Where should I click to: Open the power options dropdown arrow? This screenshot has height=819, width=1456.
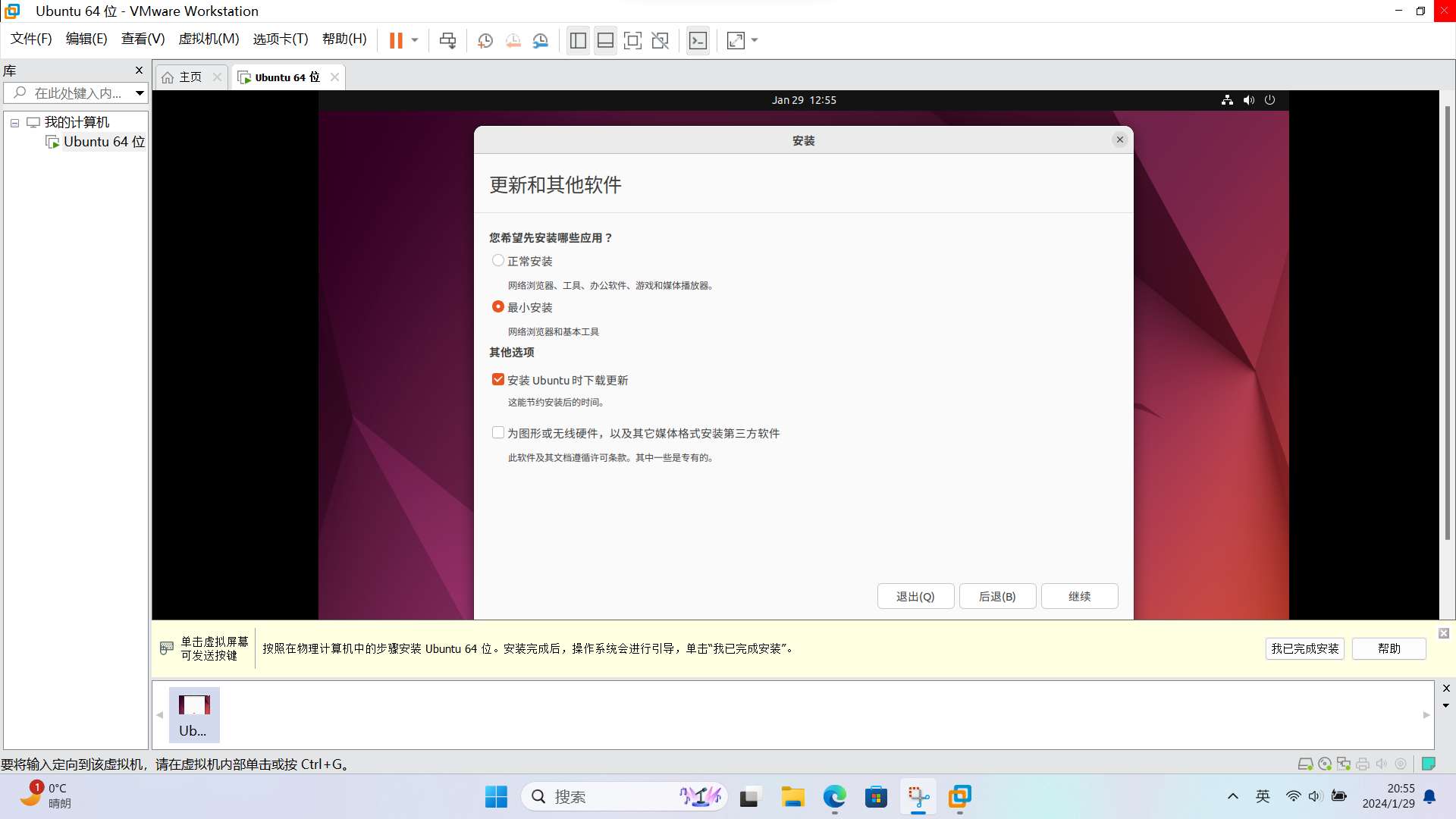pos(415,40)
